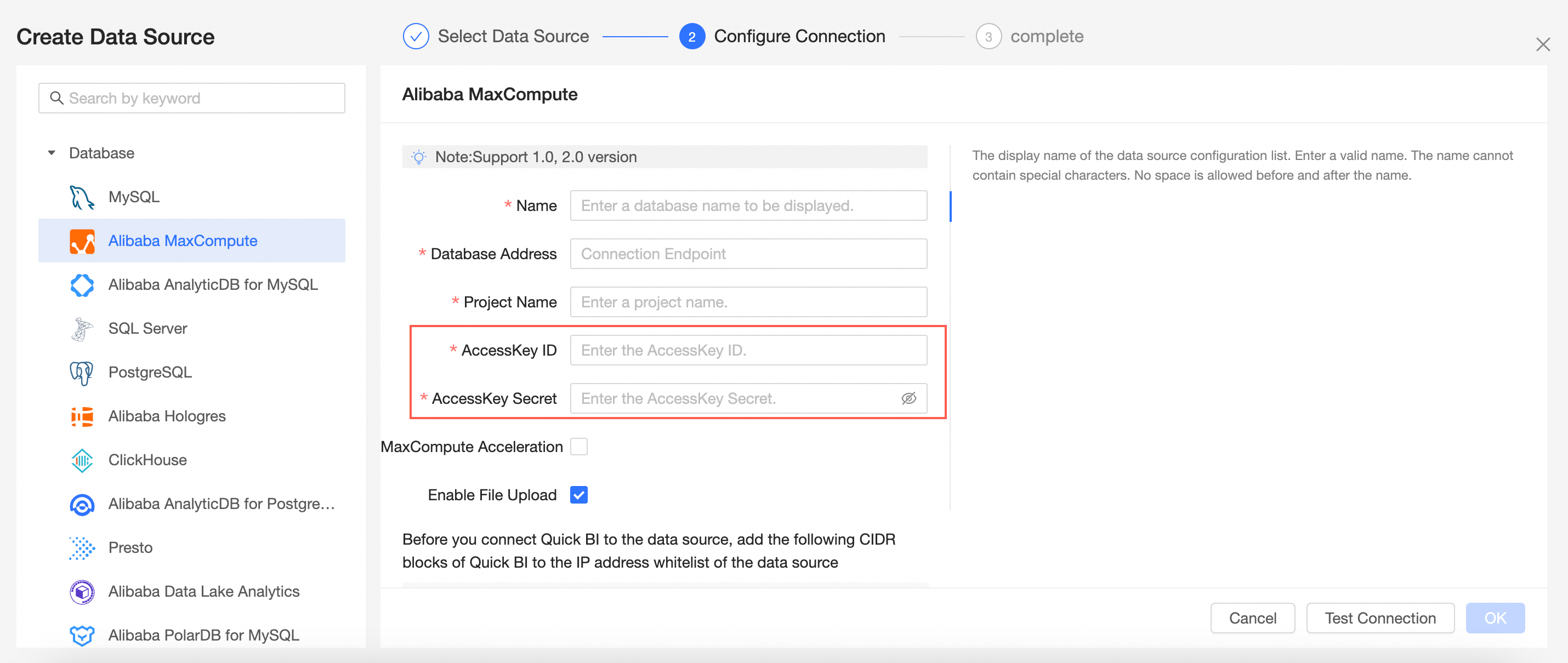Collapse the Database category arrow
The width and height of the screenshot is (1568, 663).
(x=52, y=153)
